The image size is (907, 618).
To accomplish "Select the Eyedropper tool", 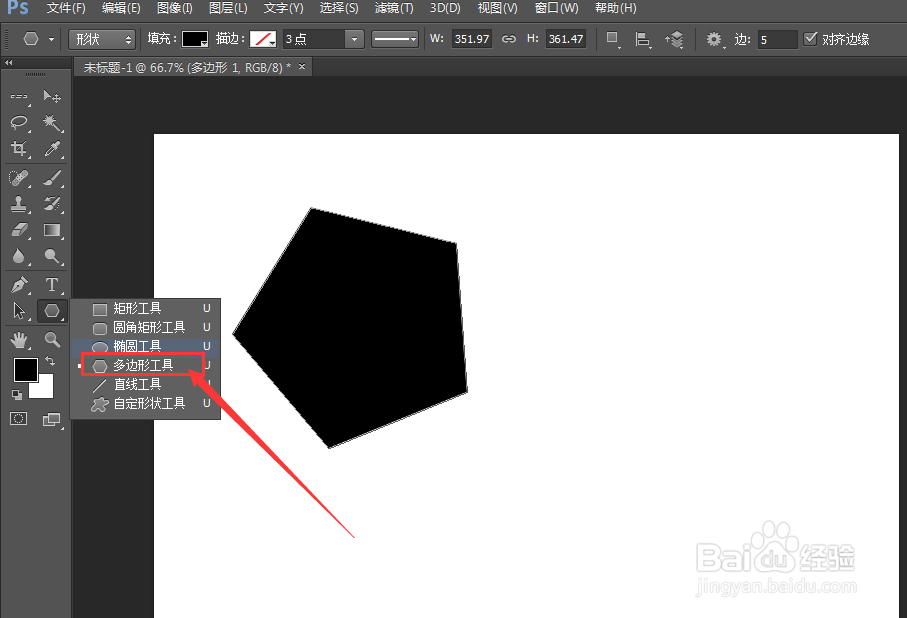I will (x=52, y=149).
